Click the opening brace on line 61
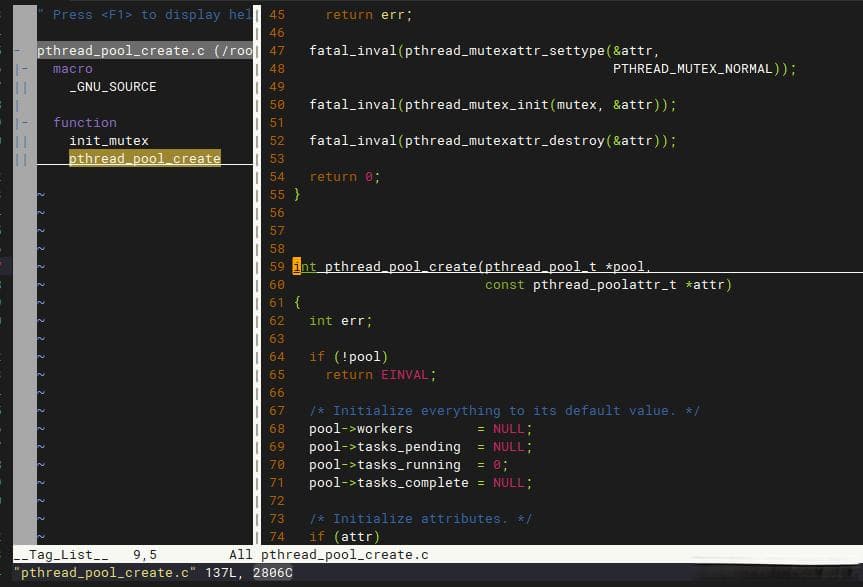 297,303
